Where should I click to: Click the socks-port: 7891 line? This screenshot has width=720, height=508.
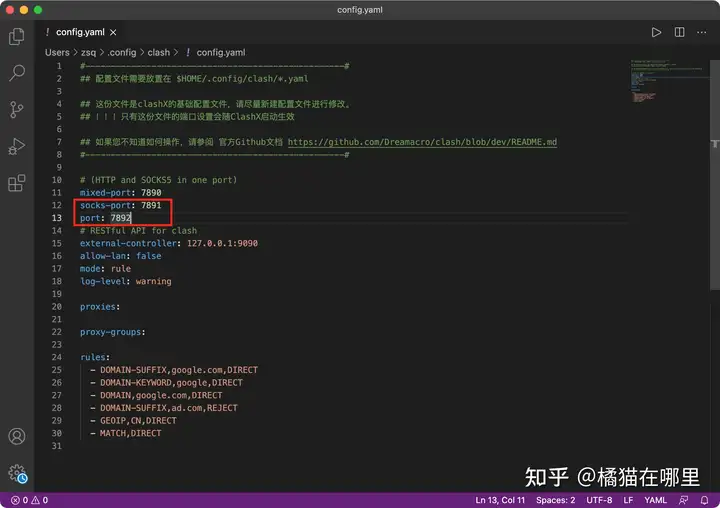(x=120, y=205)
